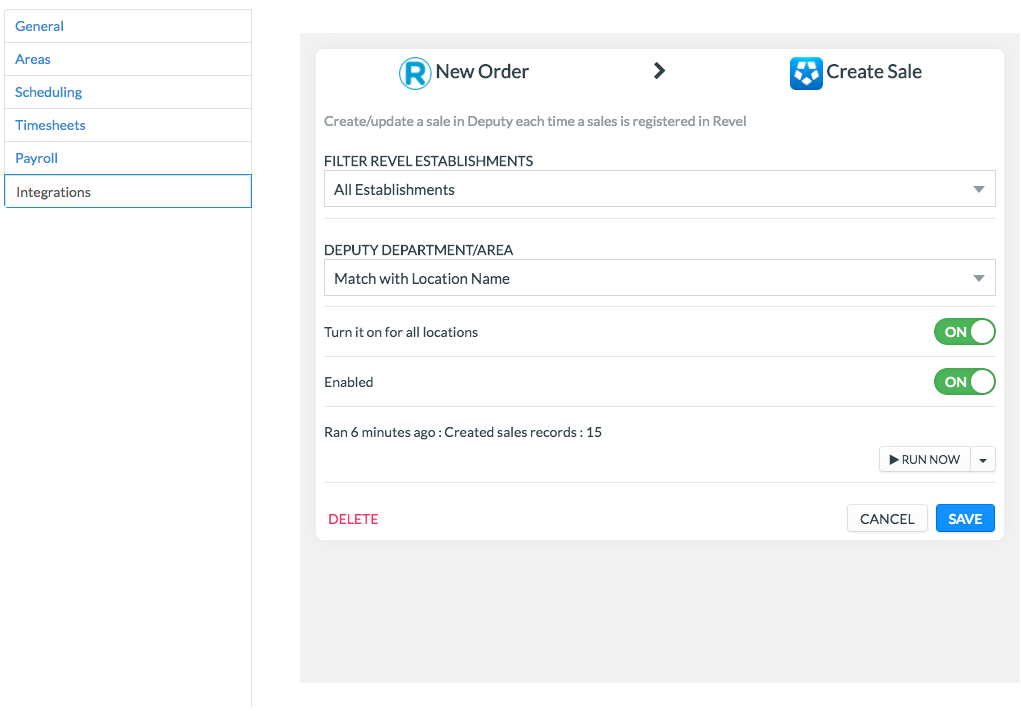
Task: Open the Filter Revel Establishments dropdown
Action: point(660,189)
